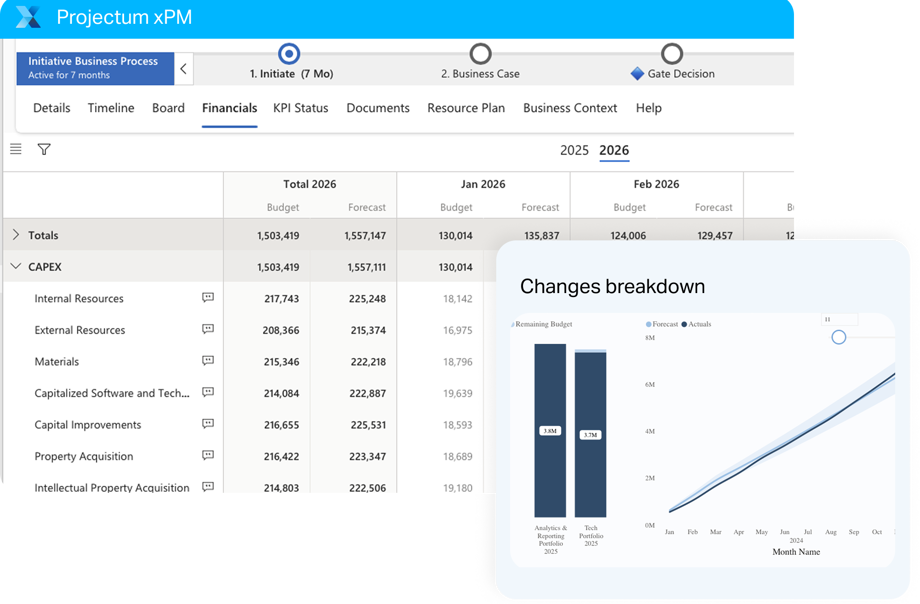Adjust the chart slider handle
Image resolution: width=920 pixels, height=604 pixels.
pos(839,337)
